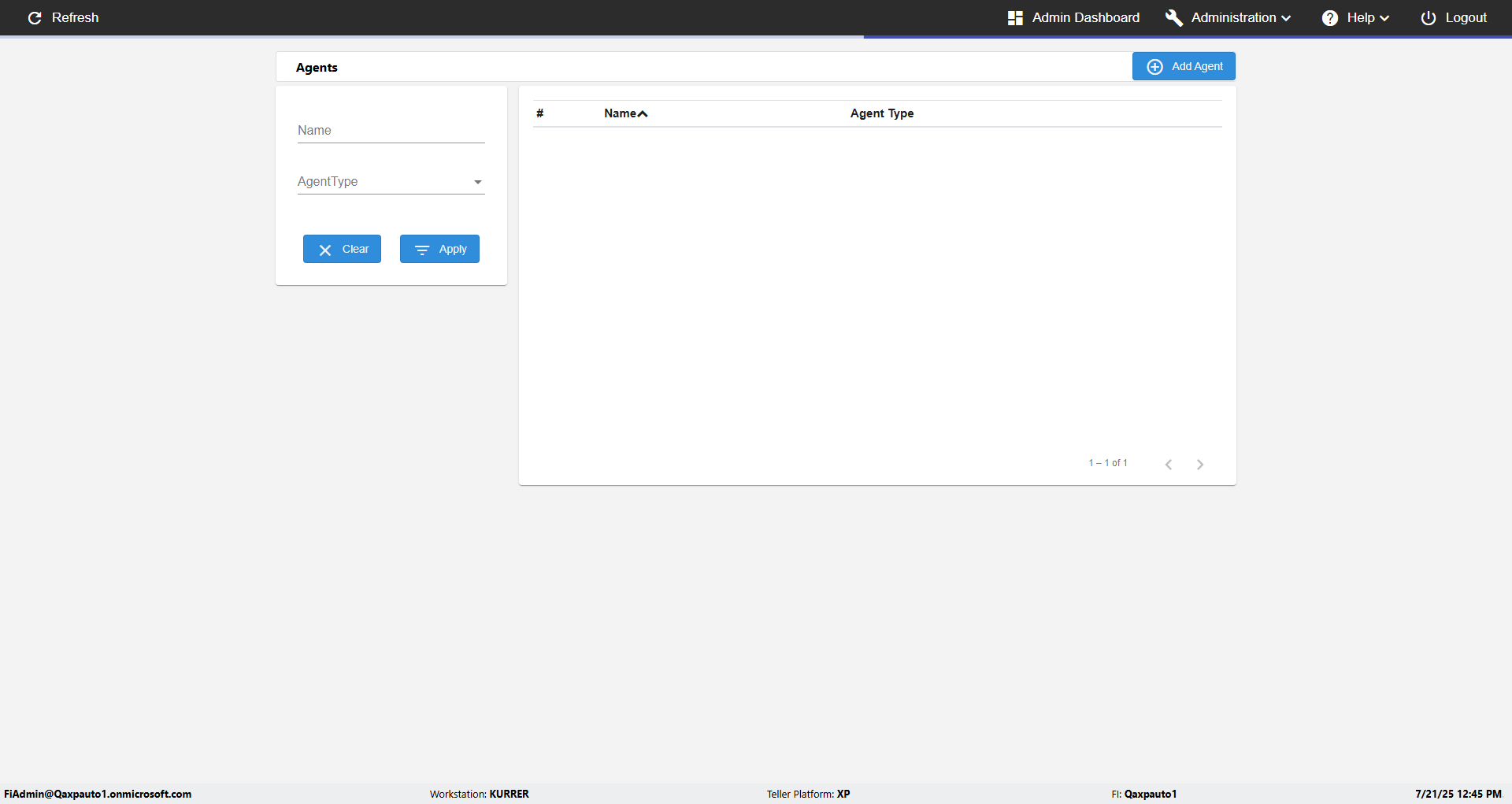Clear the agent filters
The height and width of the screenshot is (804, 1512).
pyautogui.click(x=342, y=249)
